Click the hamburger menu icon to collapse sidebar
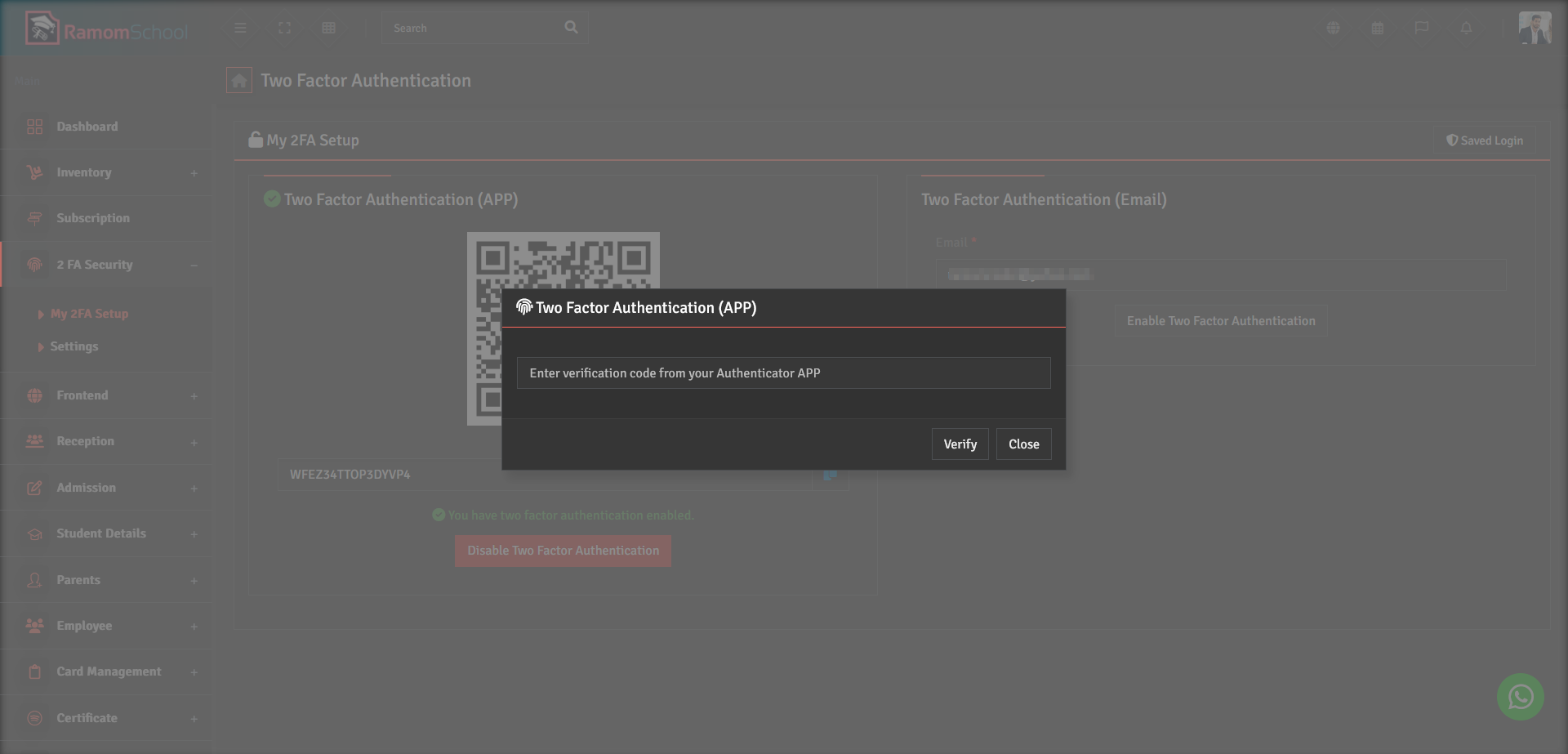Screen dimensions: 1568x754 (240, 28)
